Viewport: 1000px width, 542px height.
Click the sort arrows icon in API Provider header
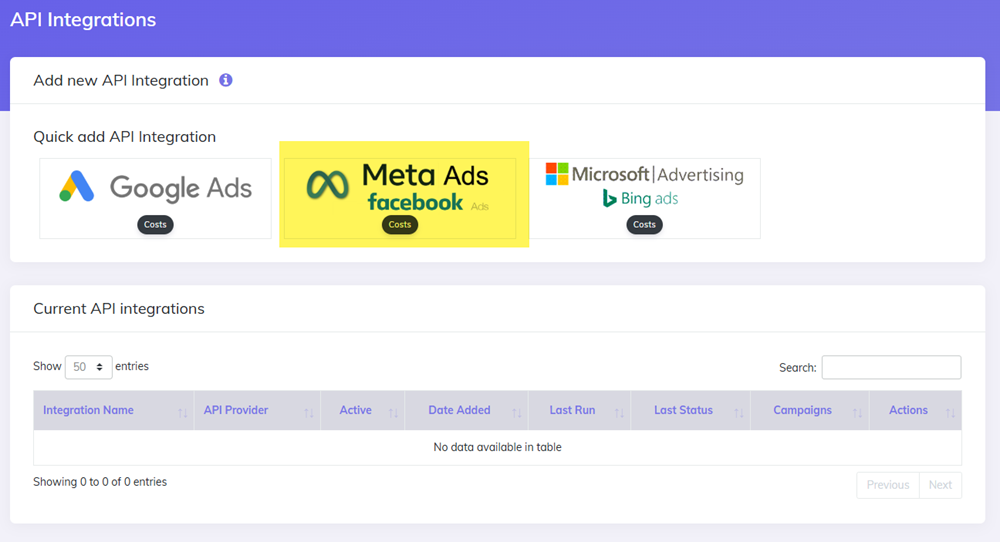(309, 413)
